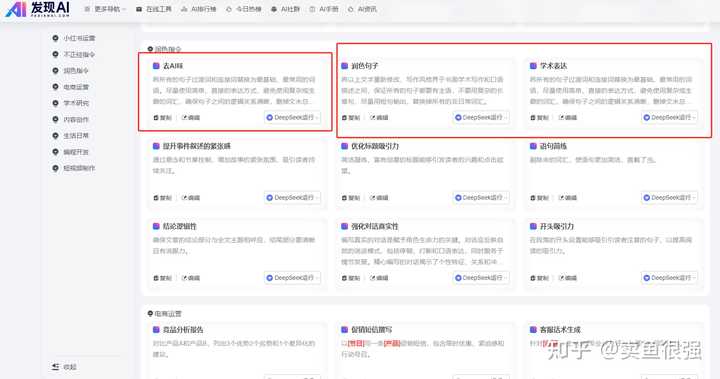720x379 pixels.
Task: Show 生活日常 sidebar category
Action: coord(71,136)
